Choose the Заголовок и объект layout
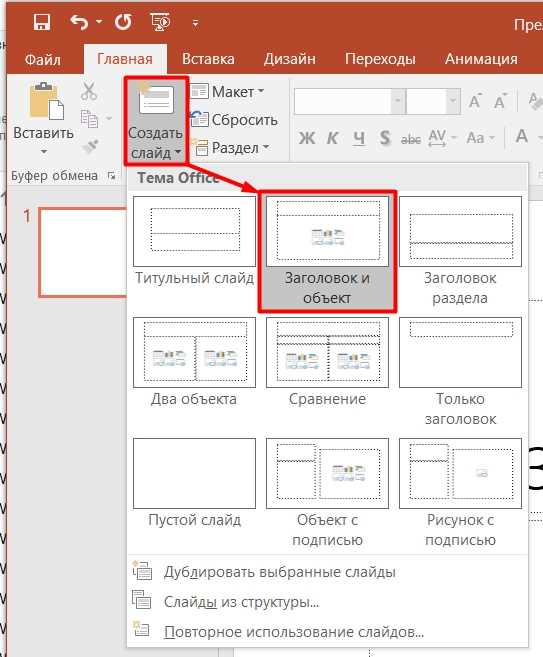 pos(327,251)
